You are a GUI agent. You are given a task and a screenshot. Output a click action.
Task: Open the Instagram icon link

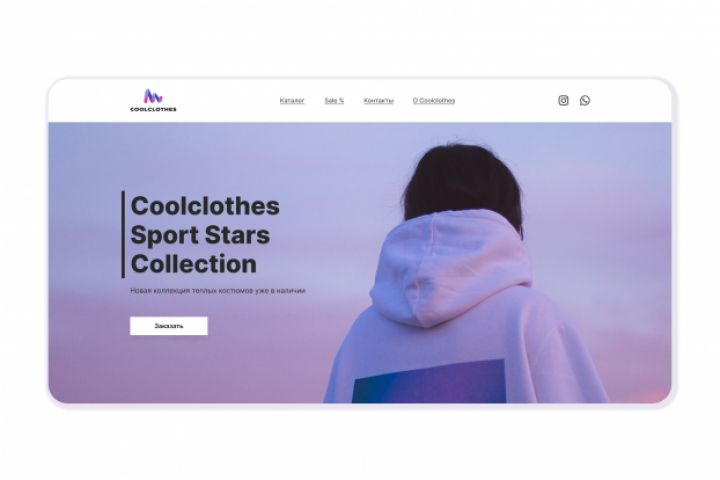563,100
